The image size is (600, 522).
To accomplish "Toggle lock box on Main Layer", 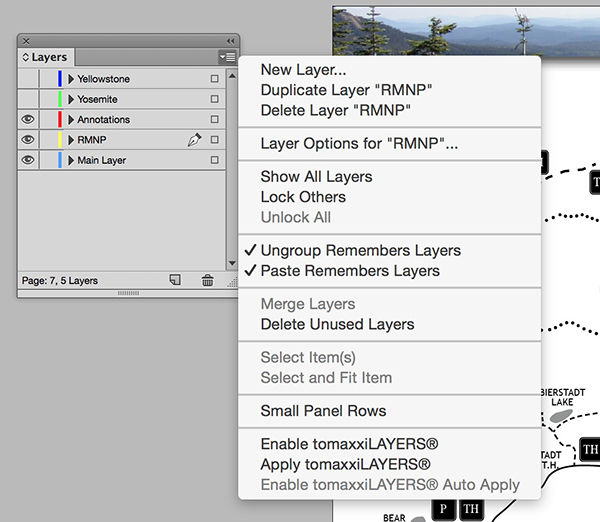I will pos(47,160).
